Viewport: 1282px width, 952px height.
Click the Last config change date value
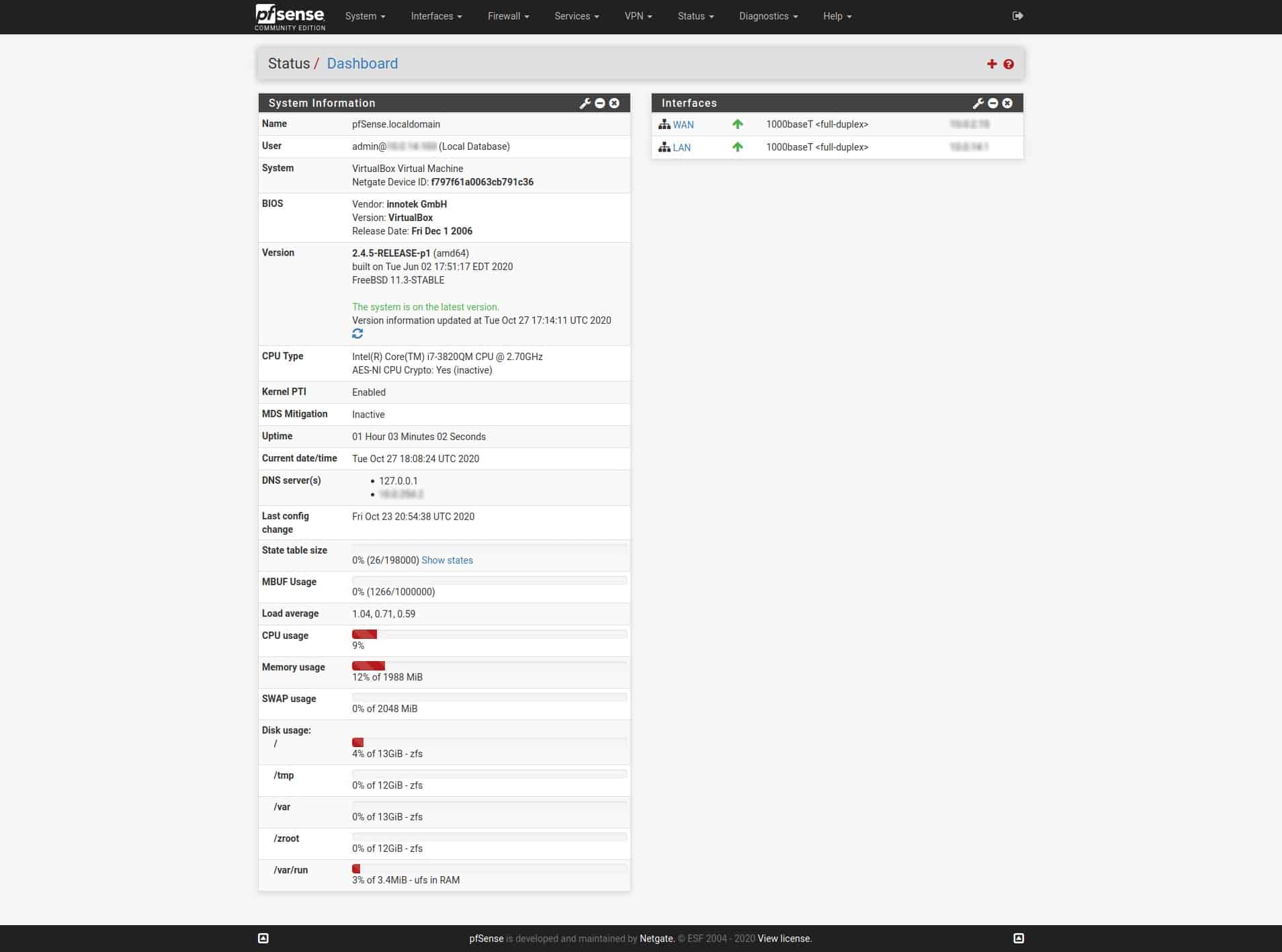point(413,517)
